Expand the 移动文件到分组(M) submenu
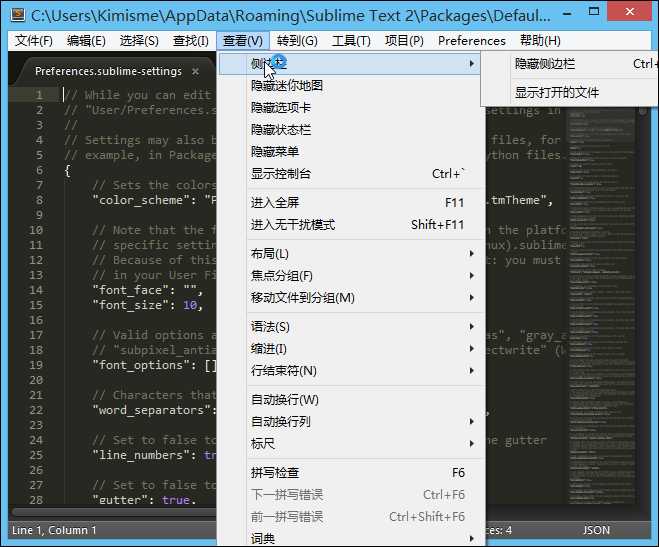 [352, 298]
